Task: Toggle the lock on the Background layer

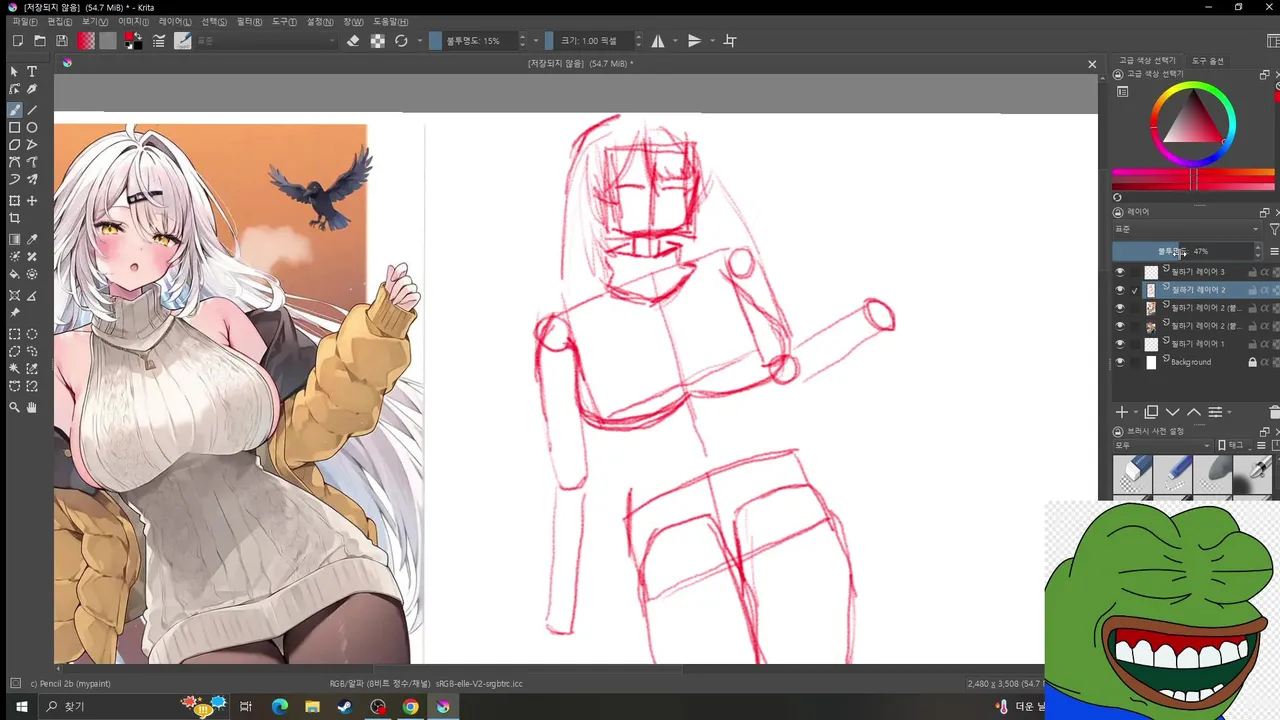Action: pyautogui.click(x=1252, y=362)
